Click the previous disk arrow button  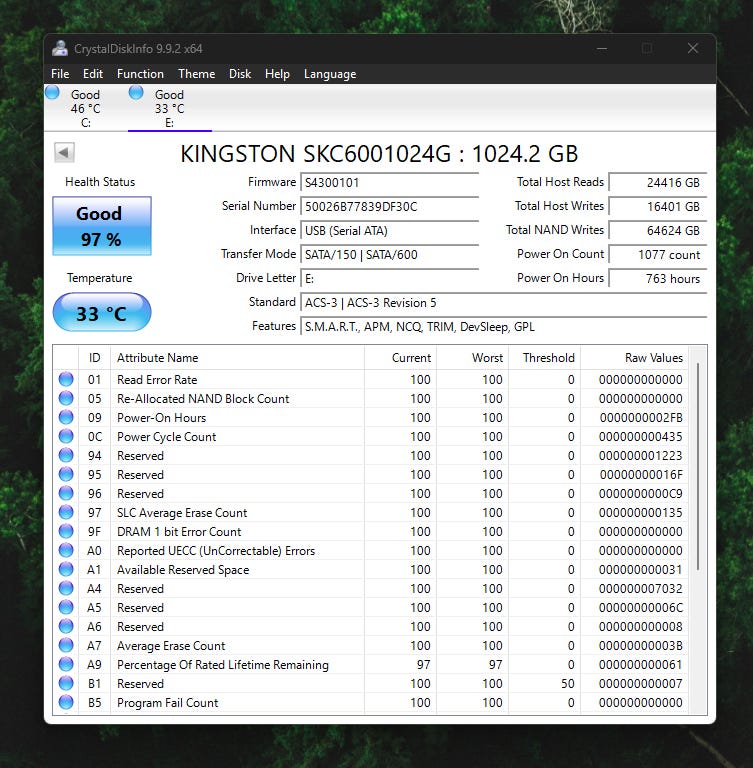64,152
